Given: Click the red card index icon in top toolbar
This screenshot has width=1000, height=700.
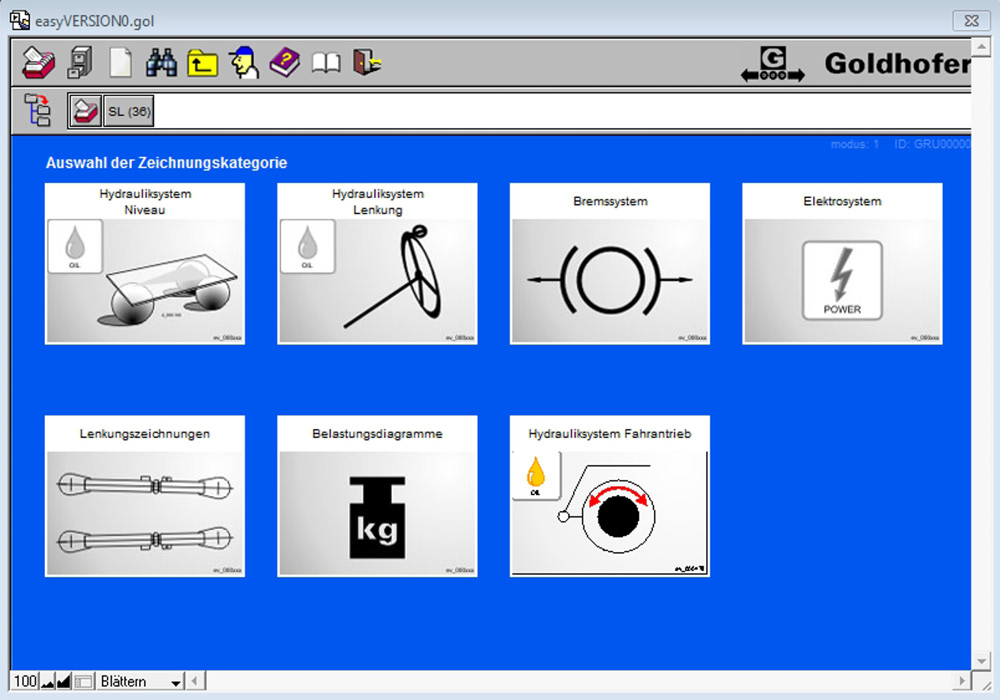Looking at the screenshot, I should 40,63.
